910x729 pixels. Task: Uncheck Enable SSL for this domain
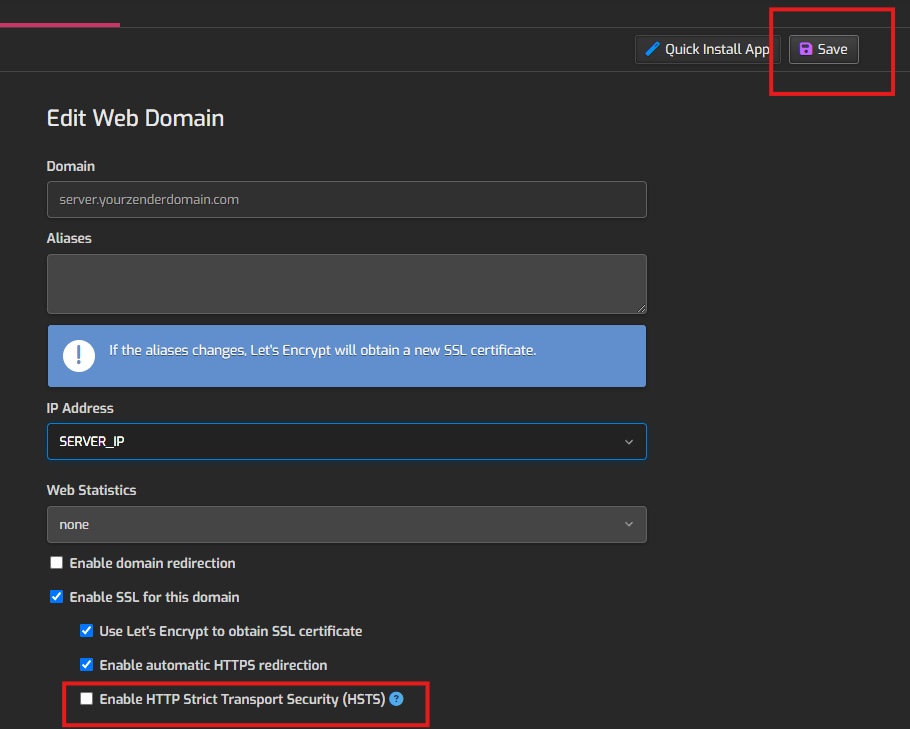point(57,597)
